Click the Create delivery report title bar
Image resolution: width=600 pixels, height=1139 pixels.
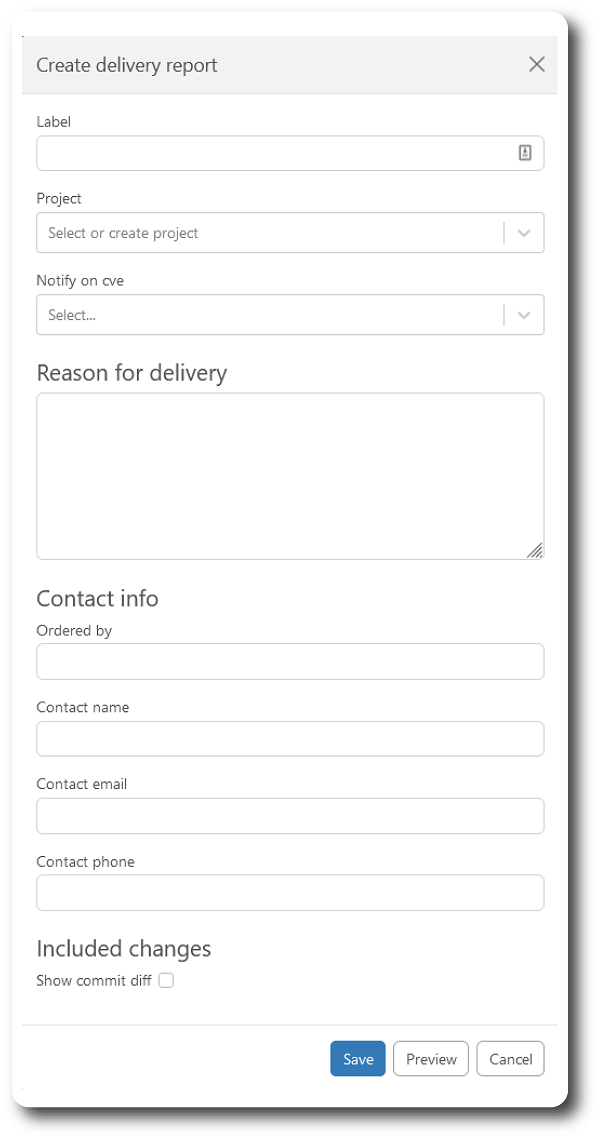[290, 65]
